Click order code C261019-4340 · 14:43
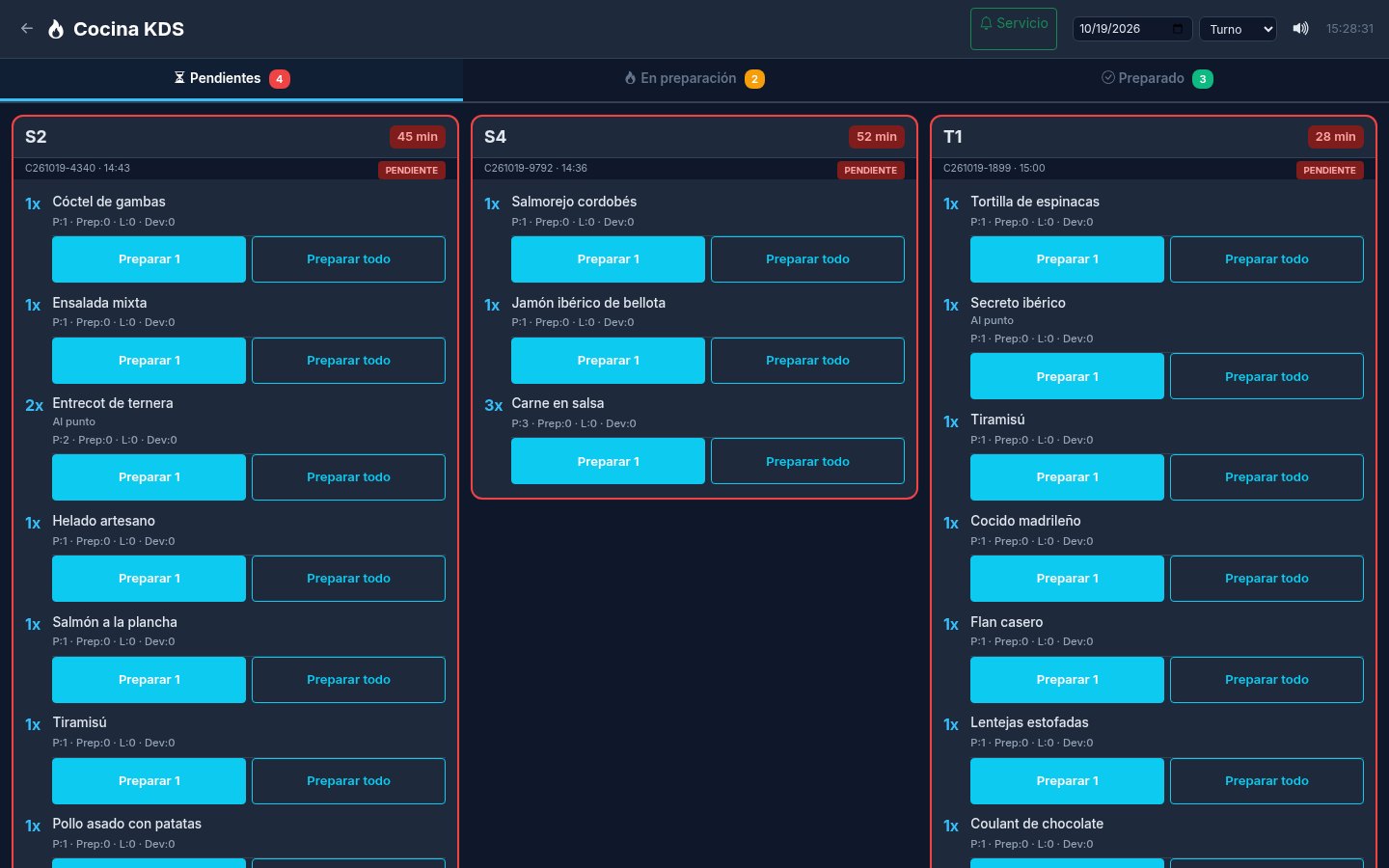 [77, 169]
